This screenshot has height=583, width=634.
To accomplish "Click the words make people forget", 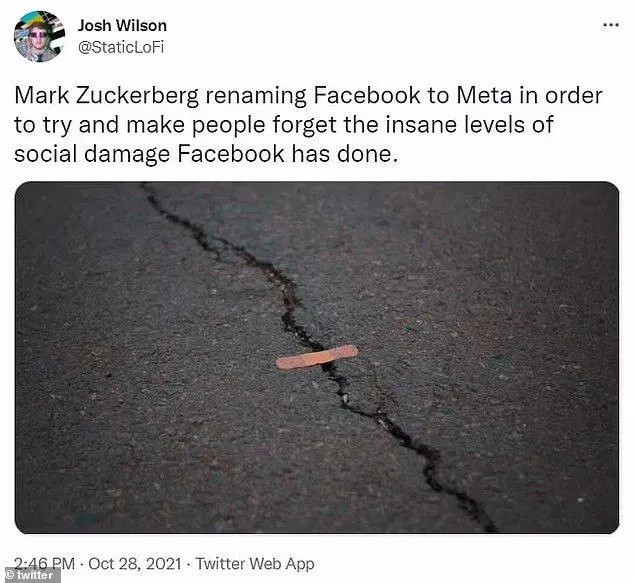I will (x=231, y=126).
